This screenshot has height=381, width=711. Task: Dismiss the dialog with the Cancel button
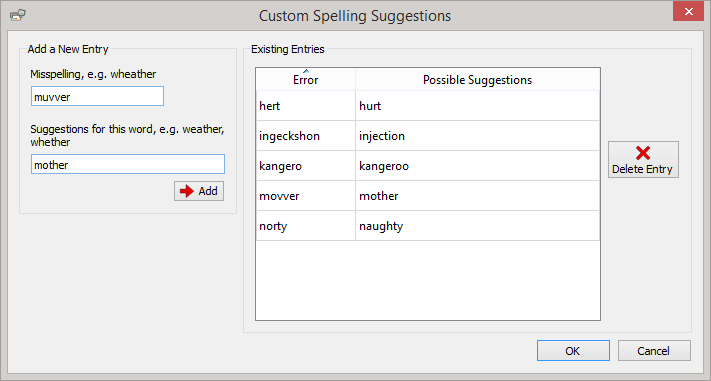[x=654, y=351]
